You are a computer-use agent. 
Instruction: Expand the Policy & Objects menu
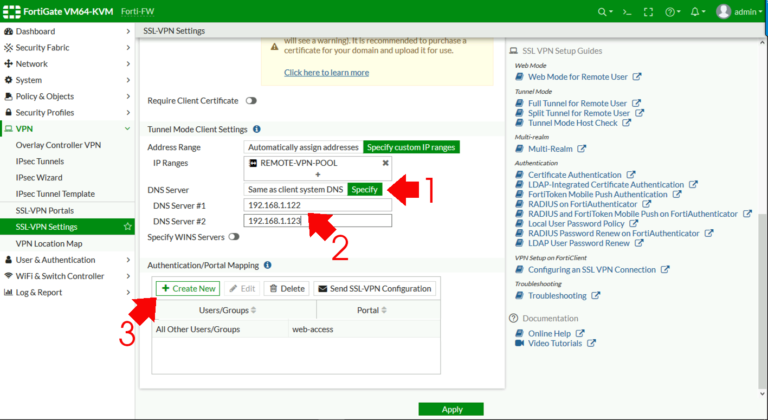(128, 96)
